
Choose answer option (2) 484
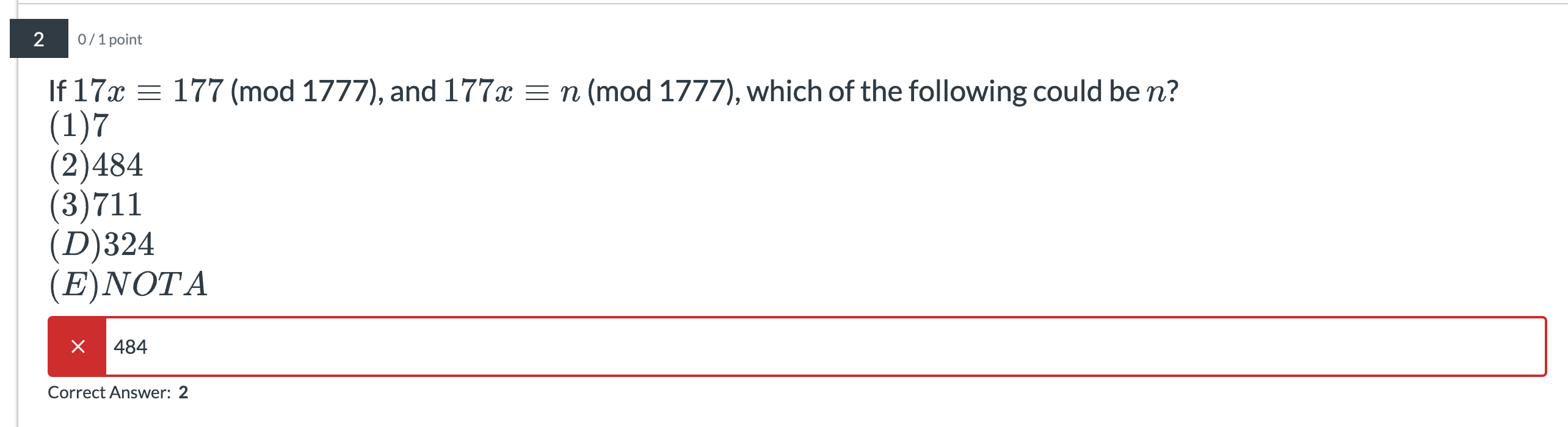[96, 165]
